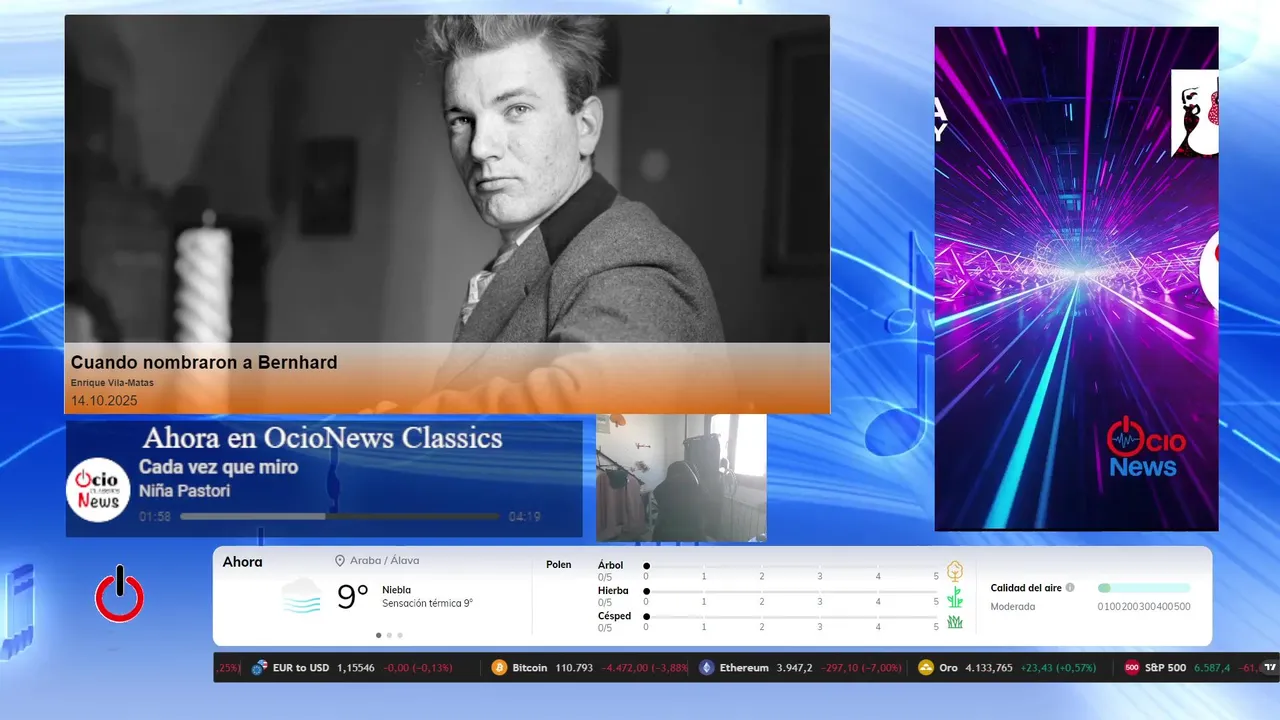Click the webcam room thumbnail
The width and height of the screenshot is (1280, 720).
pyautogui.click(x=681, y=478)
